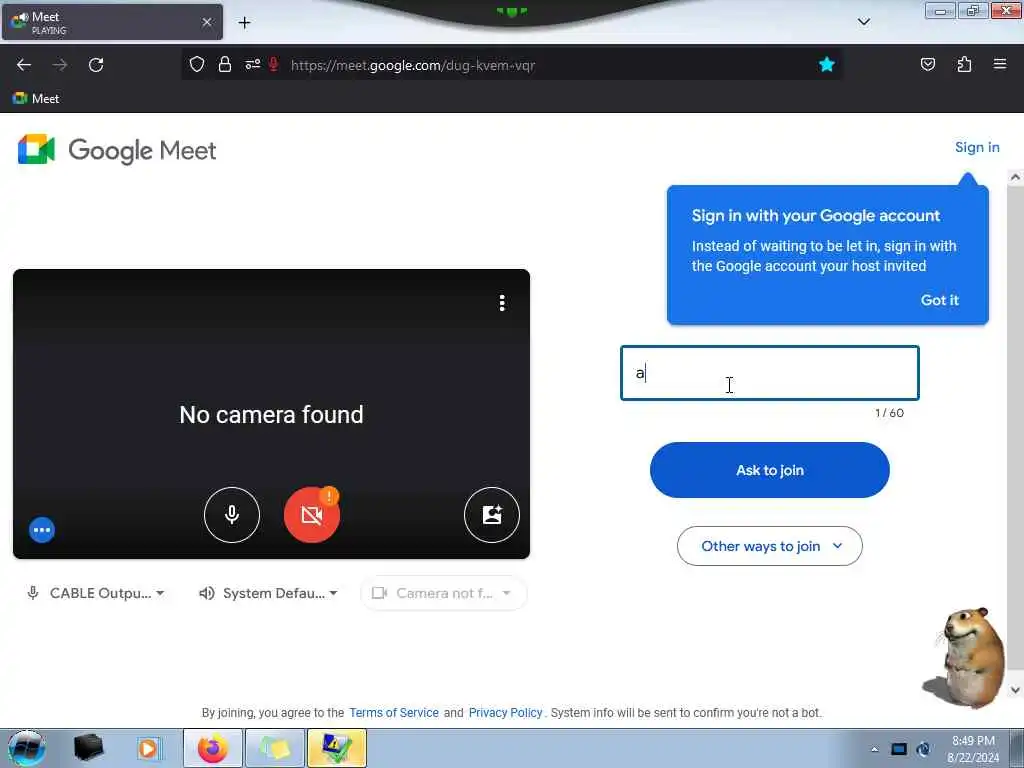Click the orange camera warning badge
Viewport: 1024px width, 768px height.
point(329,496)
